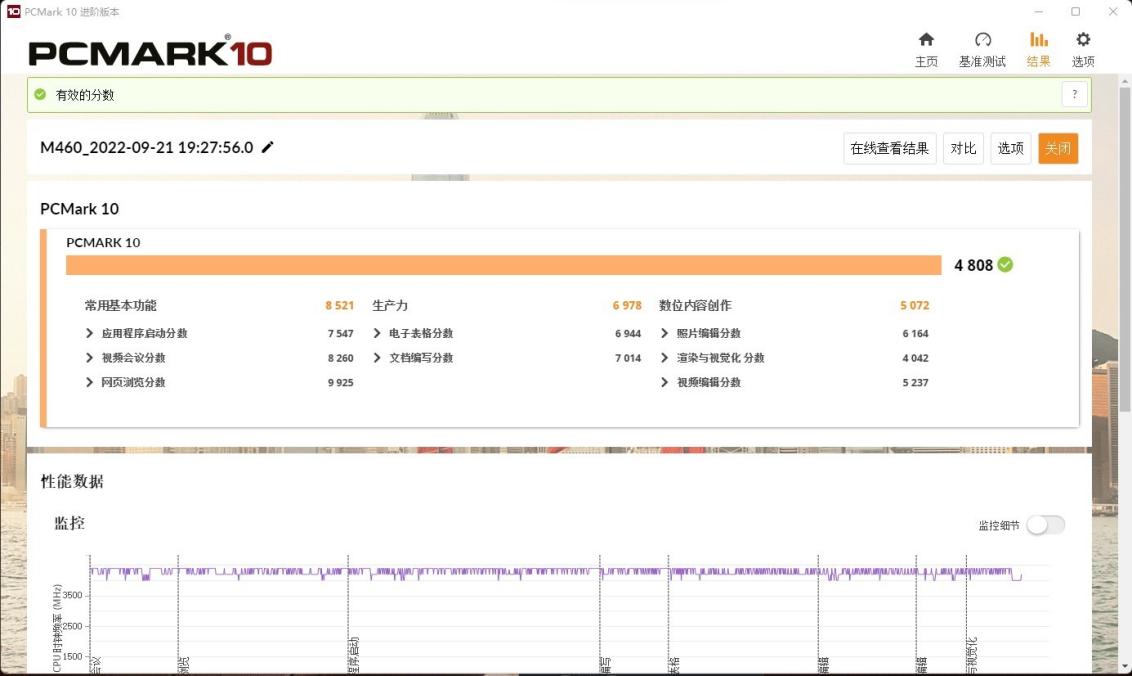Image resolution: width=1132 pixels, height=676 pixels.
Task: Click the 生产力 heading
Action: (x=390, y=306)
